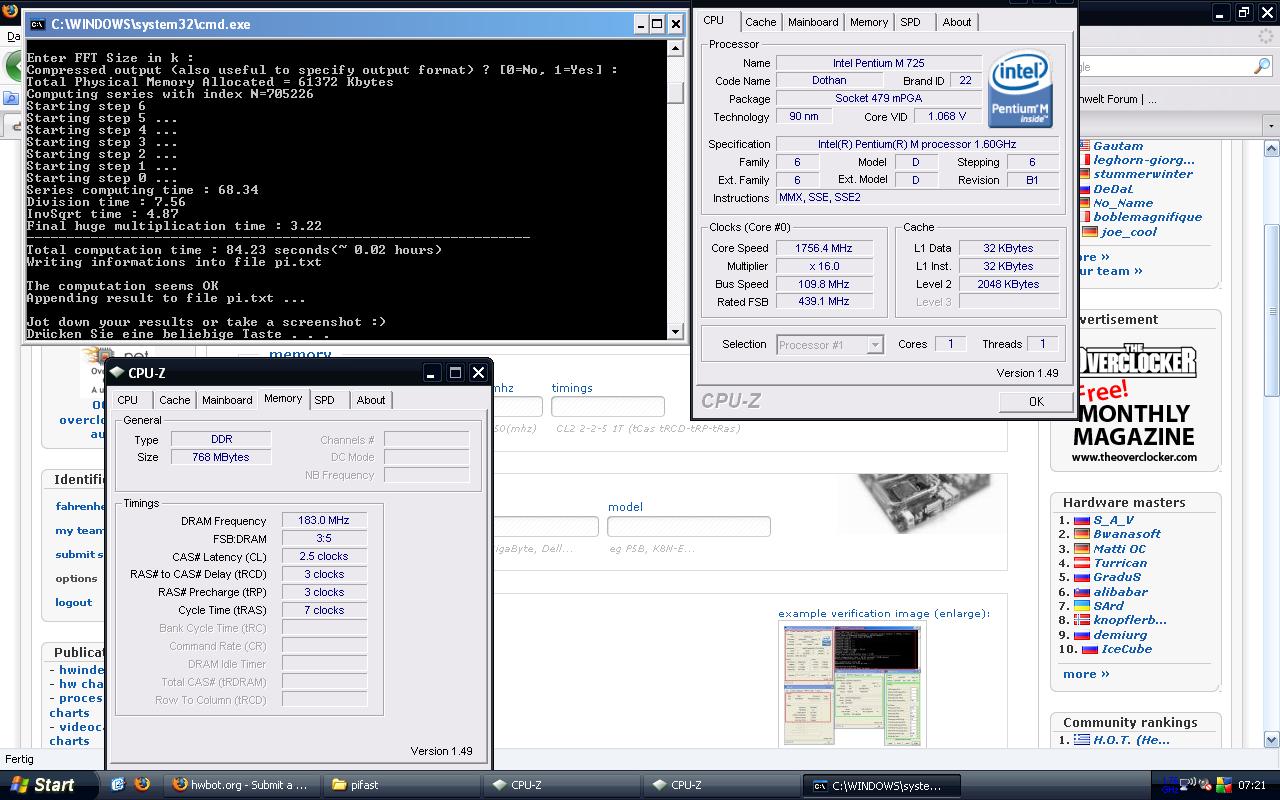Open the Matti OC user link
The image size is (1280, 800).
(1120, 549)
